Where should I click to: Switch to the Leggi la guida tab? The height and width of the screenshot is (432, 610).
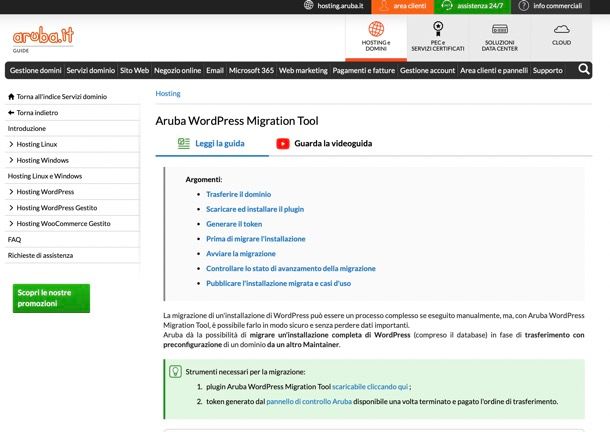[x=212, y=143]
